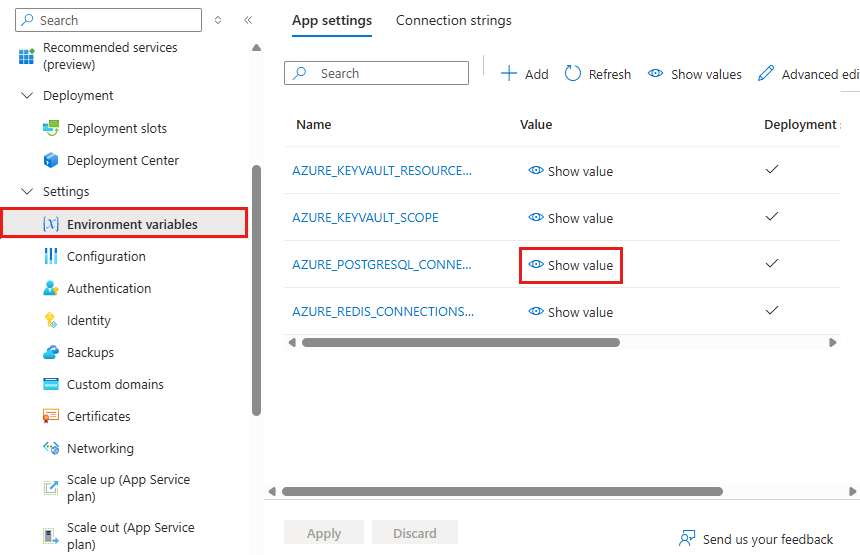Open the AZURE_REDIS_CONNECTIONSTRING setting link
The height and width of the screenshot is (555, 860).
[x=383, y=312]
